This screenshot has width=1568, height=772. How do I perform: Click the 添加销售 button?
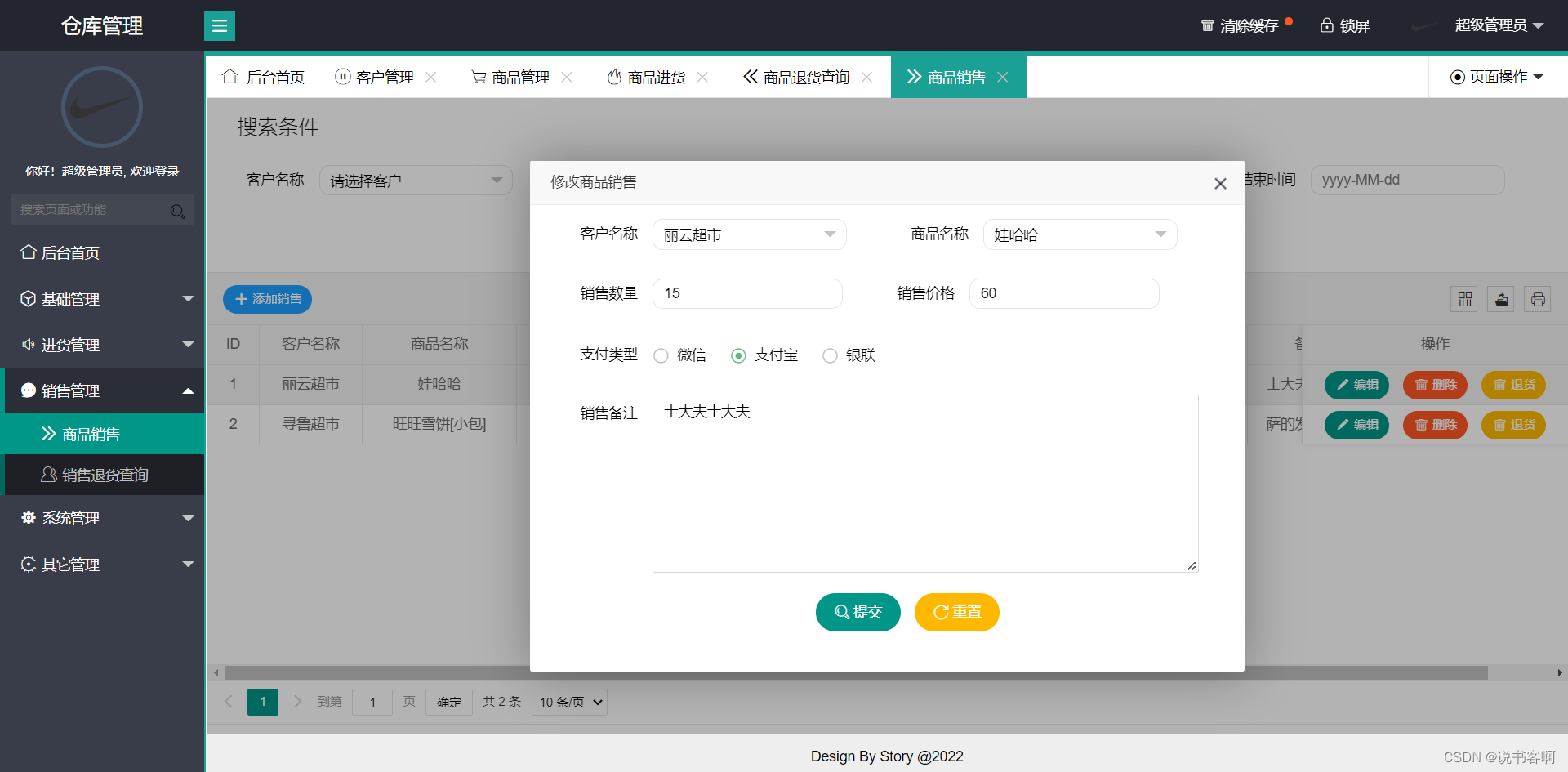coord(267,299)
